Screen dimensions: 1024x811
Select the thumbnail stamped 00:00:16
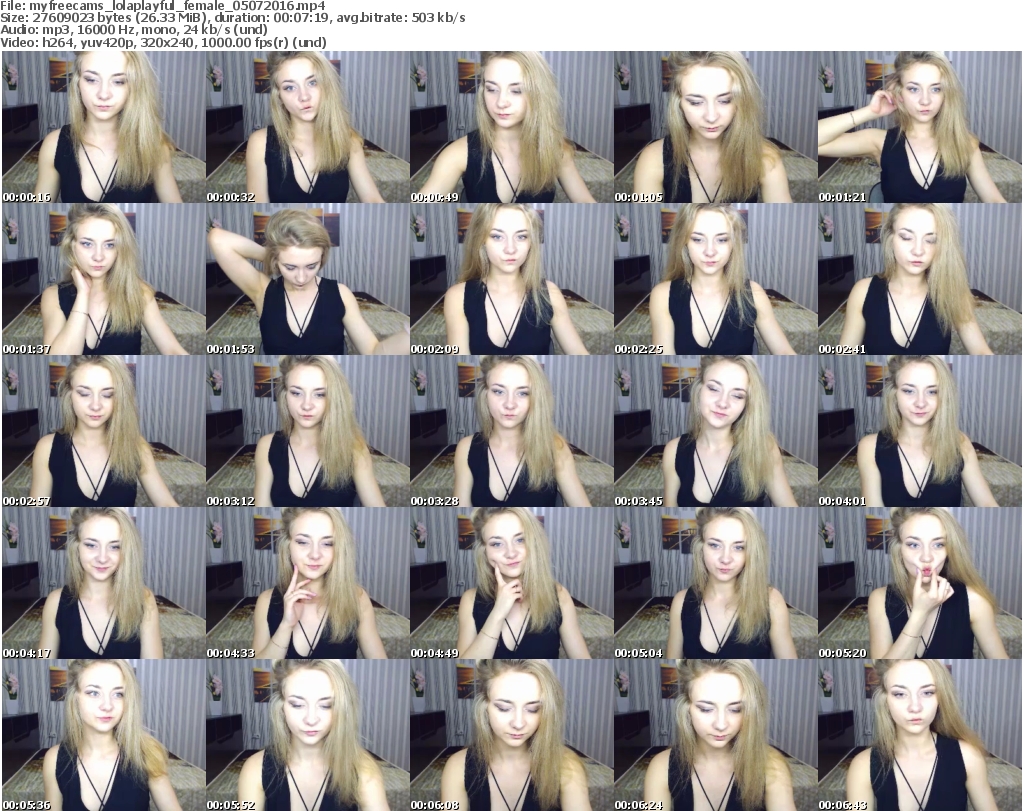[x=104, y=127]
